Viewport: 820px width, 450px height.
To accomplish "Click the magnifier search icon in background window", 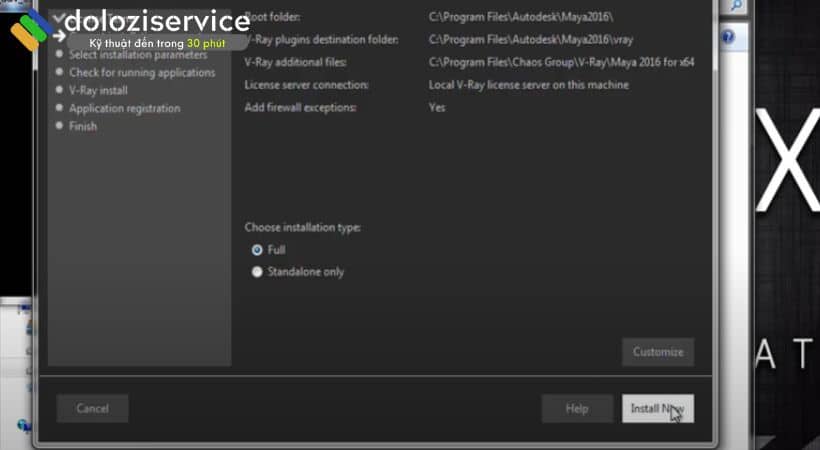I will pos(737,7).
